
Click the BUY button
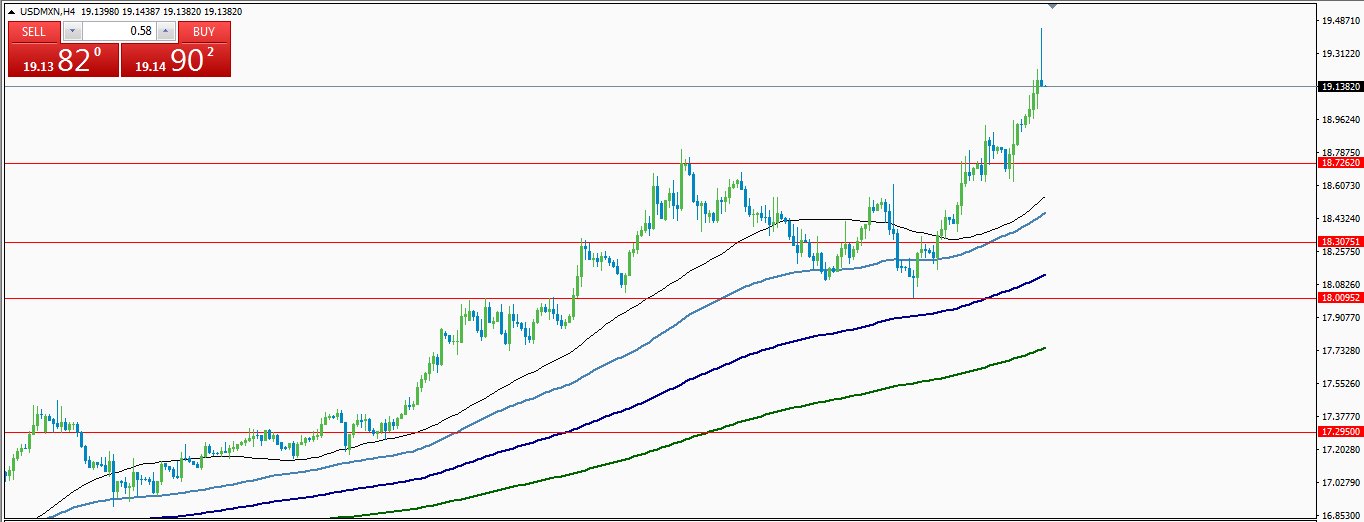(x=204, y=31)
